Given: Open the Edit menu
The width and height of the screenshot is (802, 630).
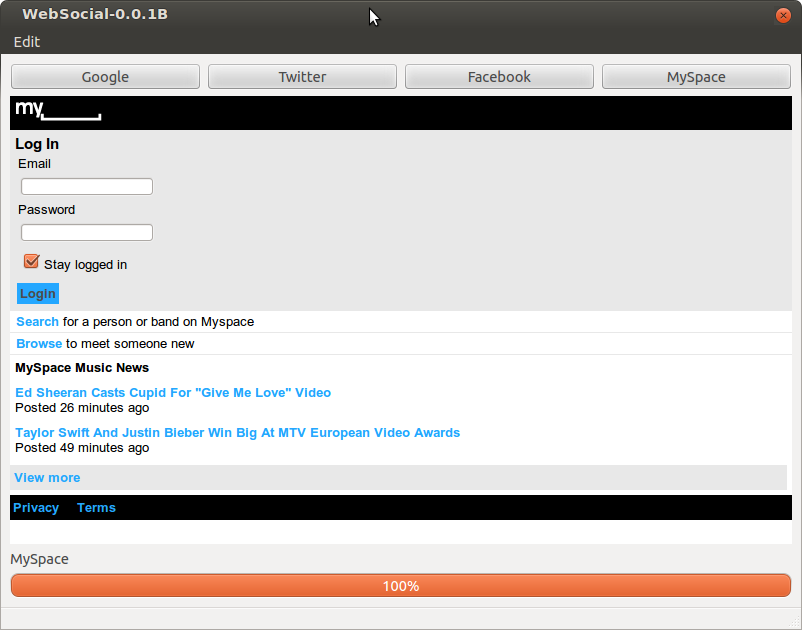Looking at the screenshot, I should [x=27, y=42].
